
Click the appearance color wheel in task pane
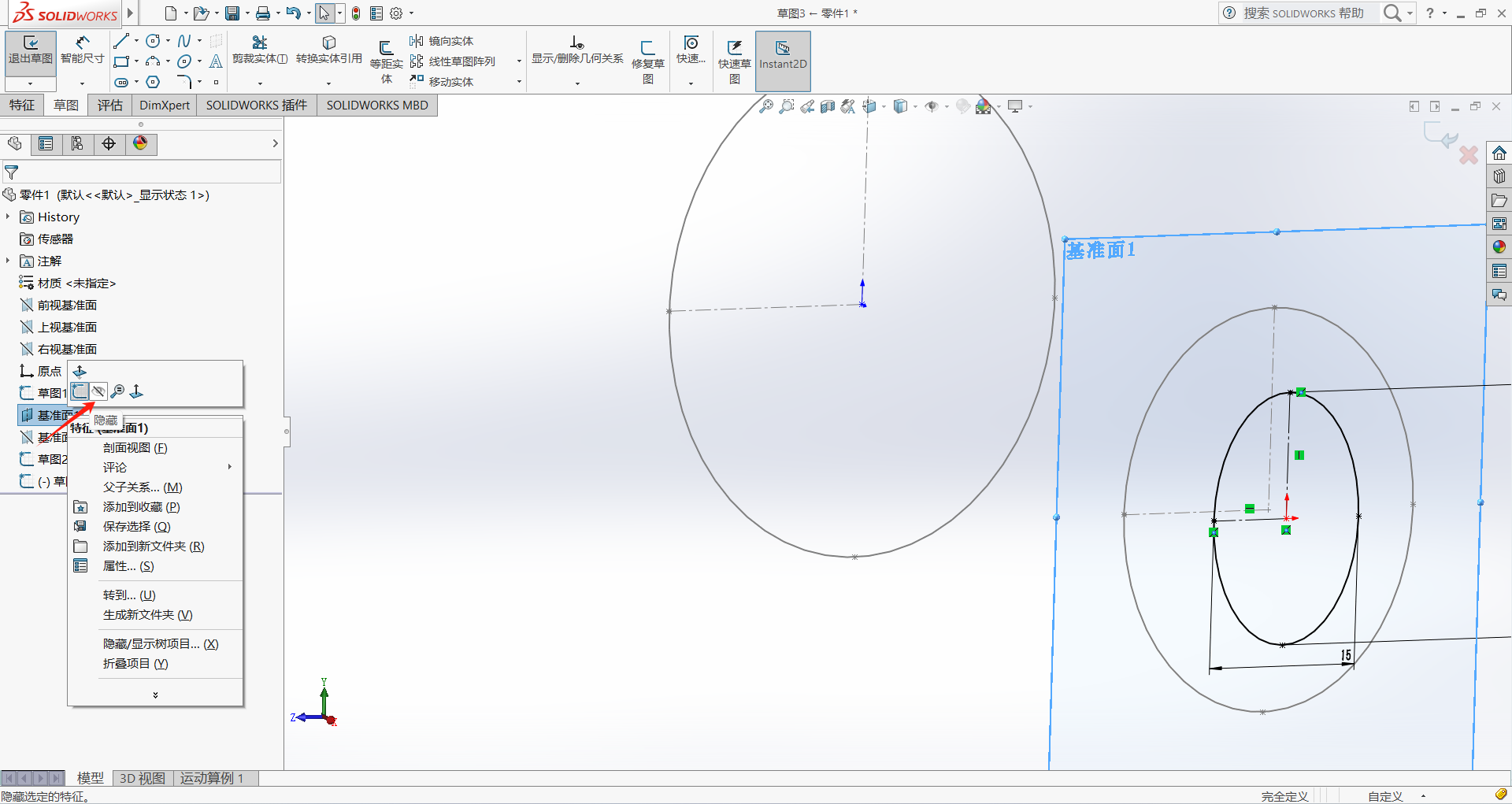(1499, 247)
